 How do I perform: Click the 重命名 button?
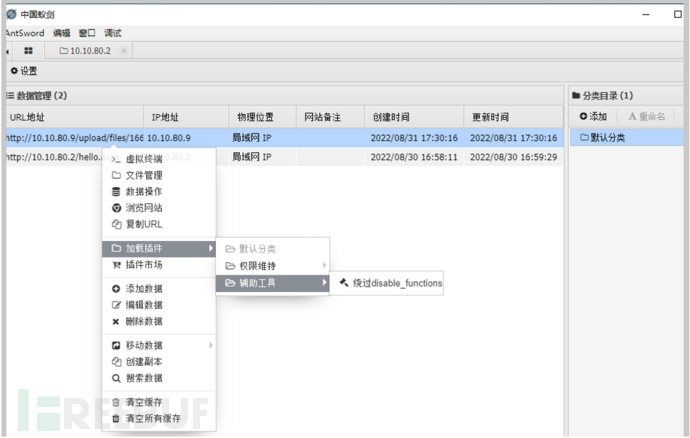[647, 116]
